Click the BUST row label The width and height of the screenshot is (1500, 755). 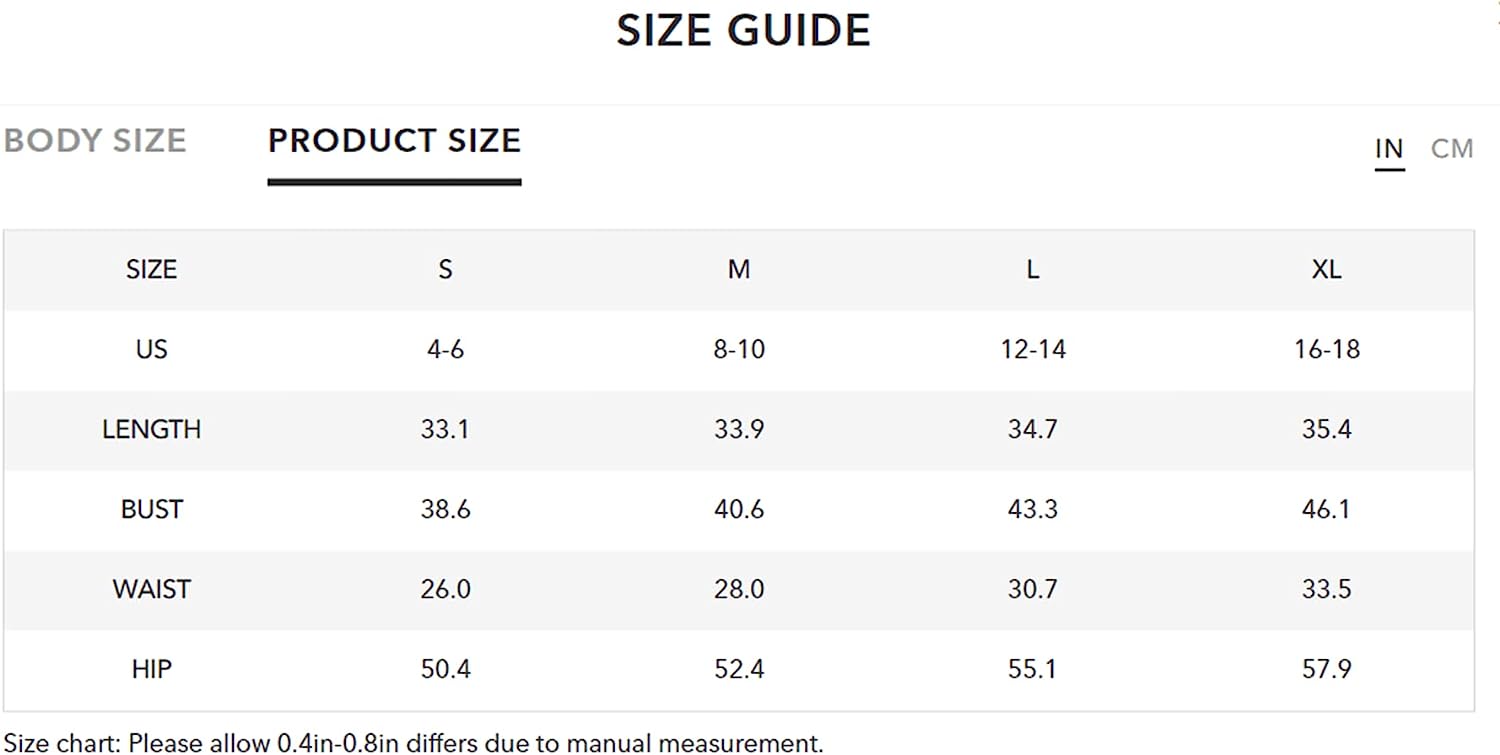click(151, 509)
